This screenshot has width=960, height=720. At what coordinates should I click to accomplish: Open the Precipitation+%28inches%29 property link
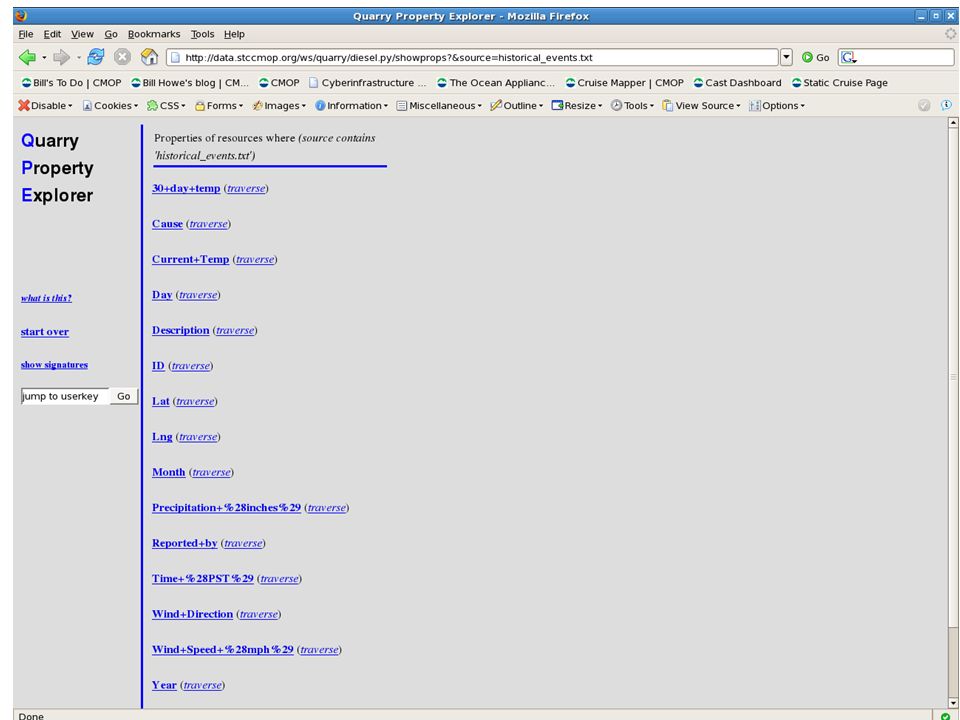[x=227, y=508]
